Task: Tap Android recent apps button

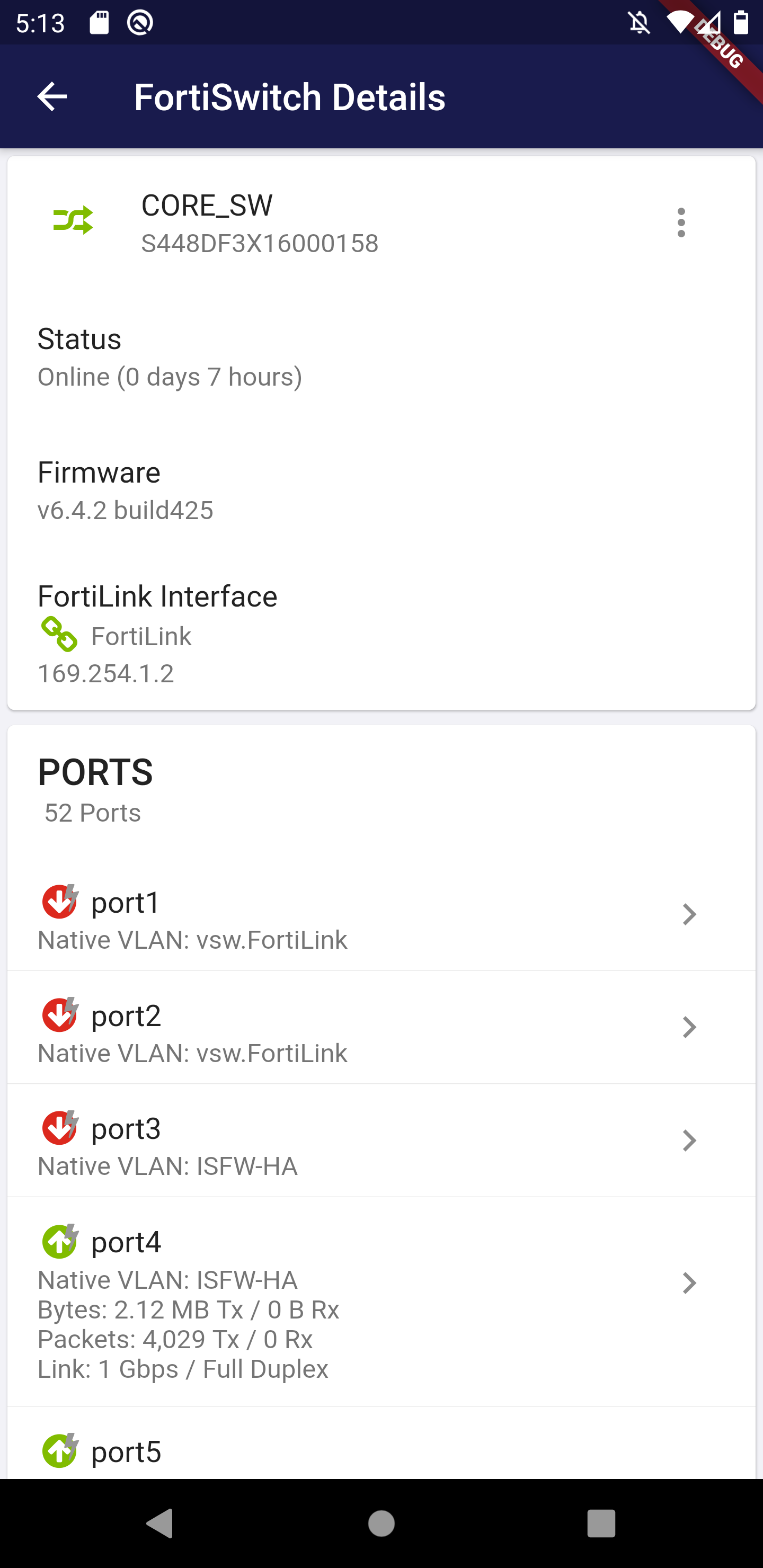Action: 601,1524
